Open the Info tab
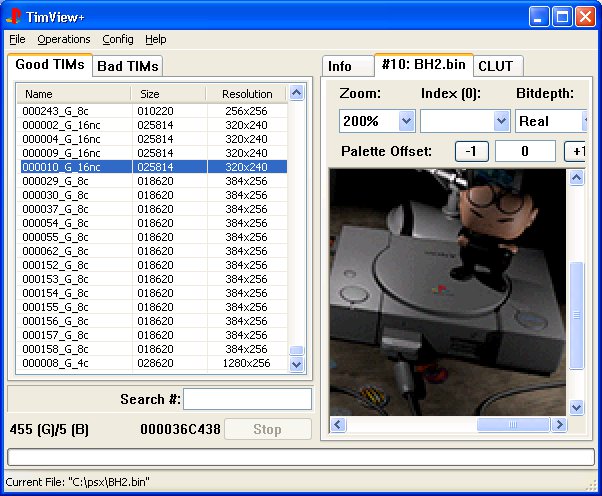 (x=340, y=66)
